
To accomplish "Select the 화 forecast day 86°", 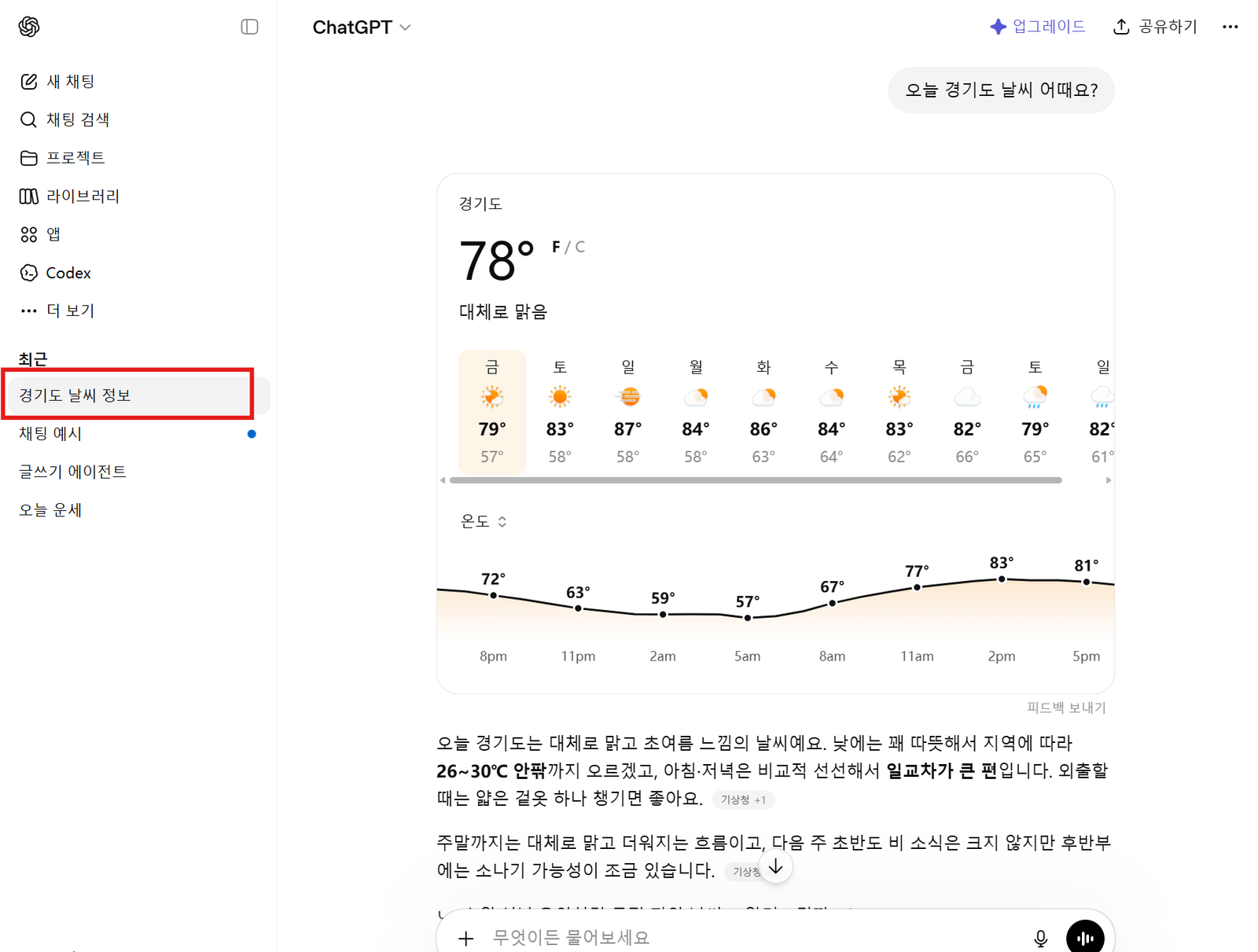I will (x=763, y=411).
